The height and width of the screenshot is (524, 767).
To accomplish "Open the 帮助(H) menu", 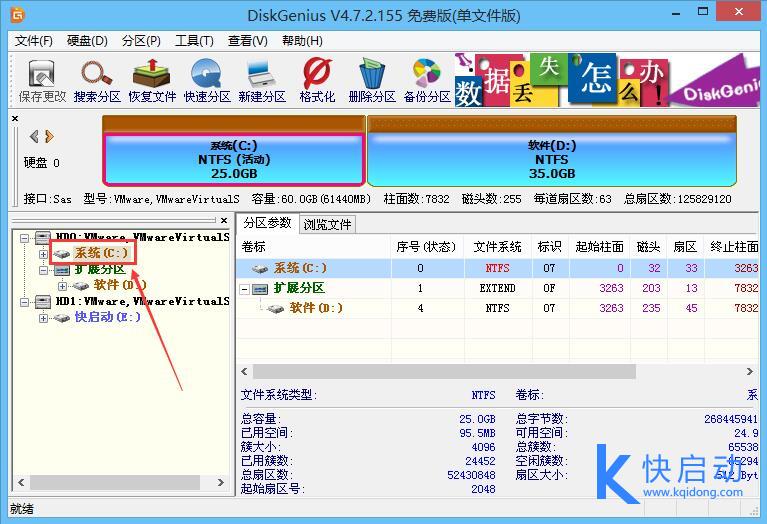I will point(302,41).
